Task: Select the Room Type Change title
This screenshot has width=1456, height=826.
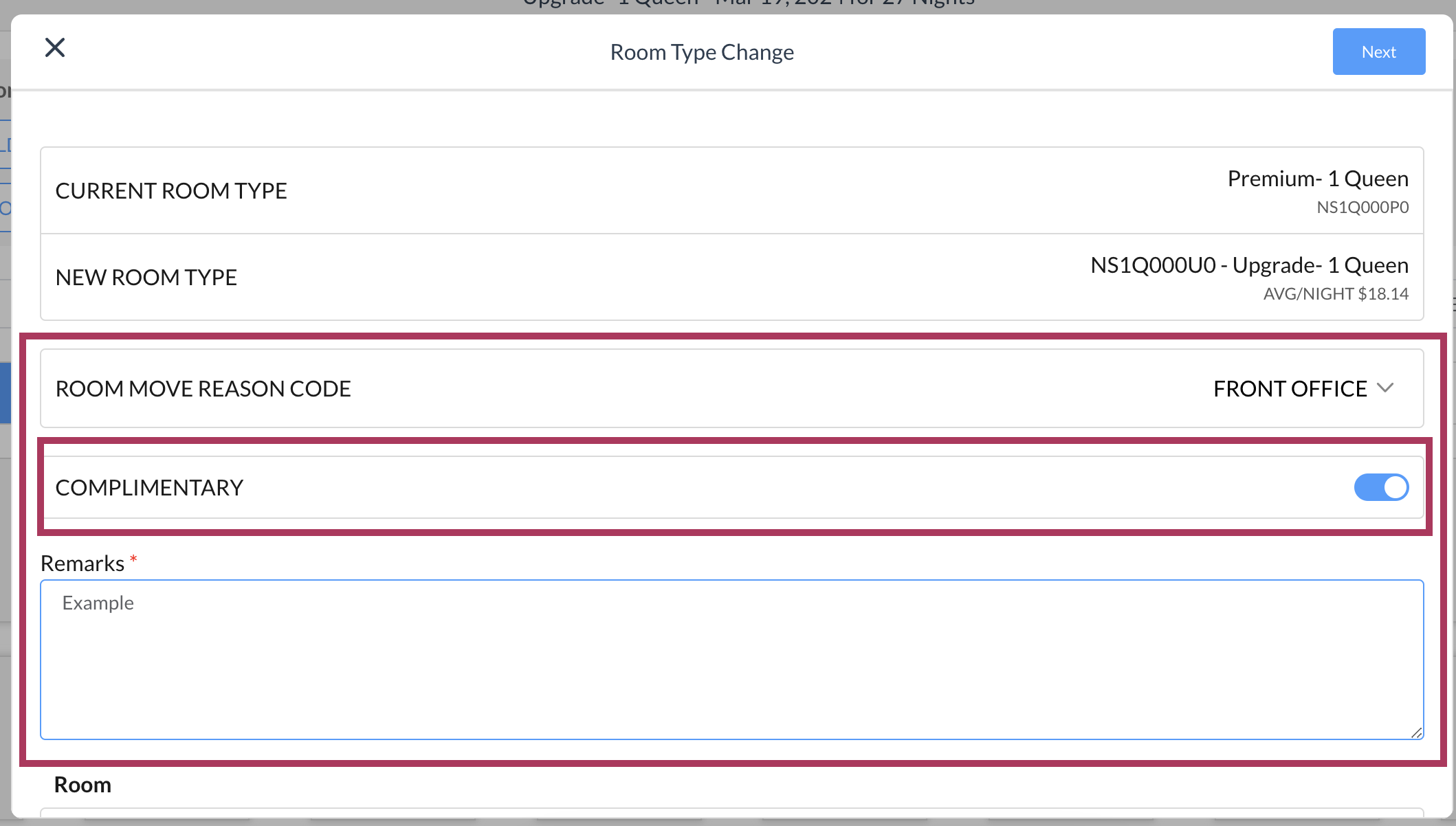Action: pos(702,52)
